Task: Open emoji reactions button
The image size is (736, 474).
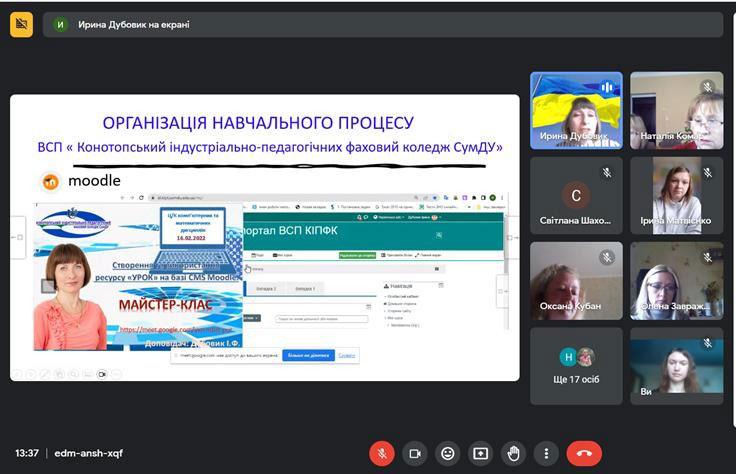Action: coord(448,453)
